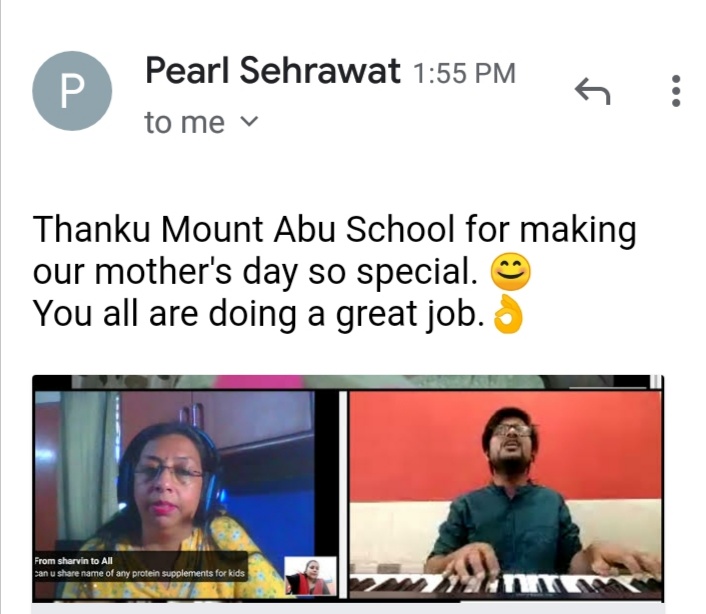Click the sender avatar with letter P

[x=72, y=91]
